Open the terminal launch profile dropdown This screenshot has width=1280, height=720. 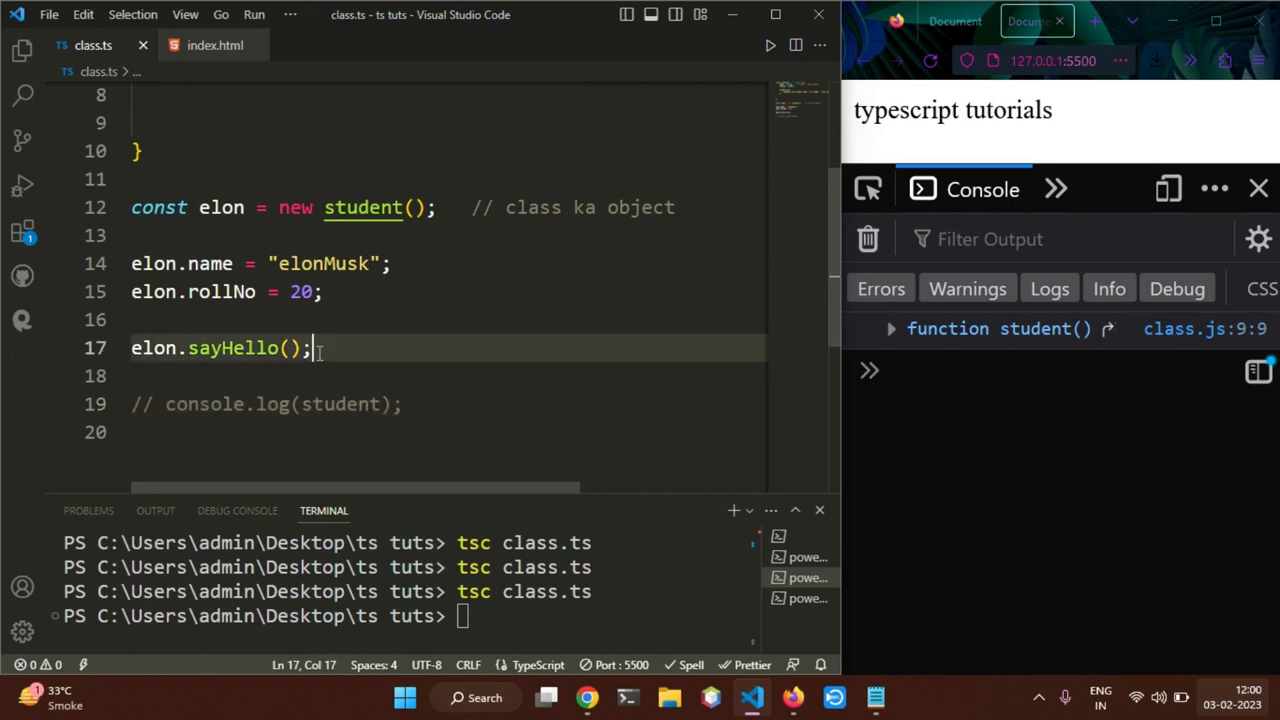[x=749, y=510]
